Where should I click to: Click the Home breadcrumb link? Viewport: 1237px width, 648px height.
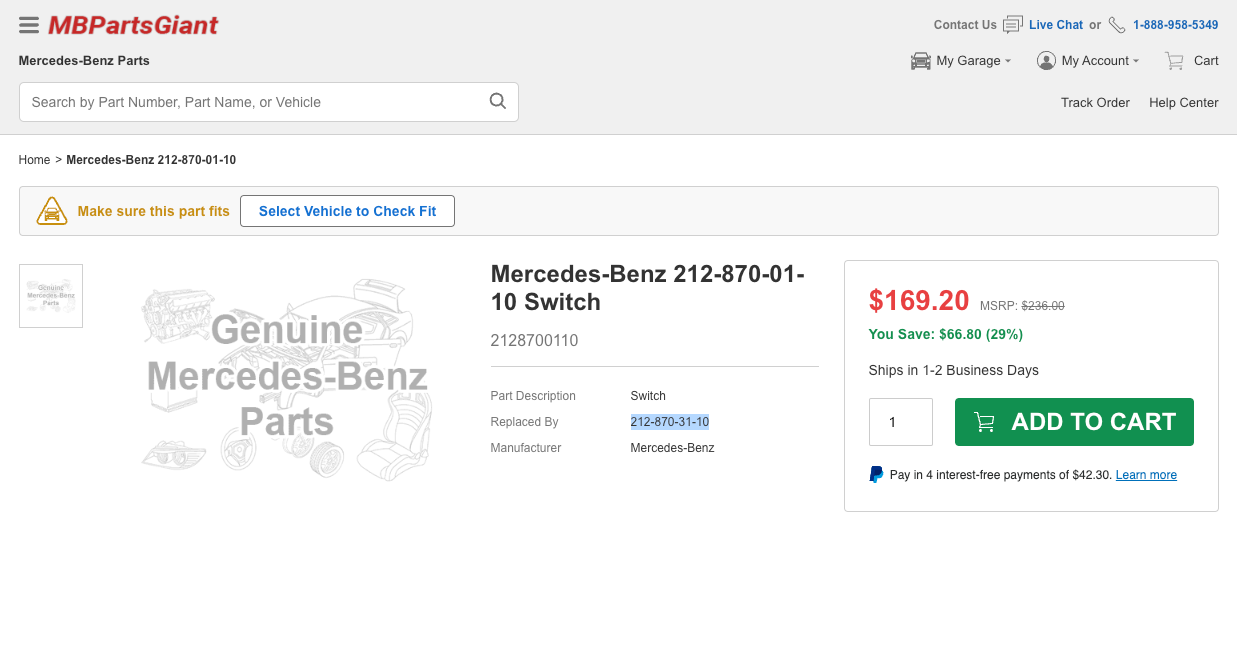tap(34, 160)
